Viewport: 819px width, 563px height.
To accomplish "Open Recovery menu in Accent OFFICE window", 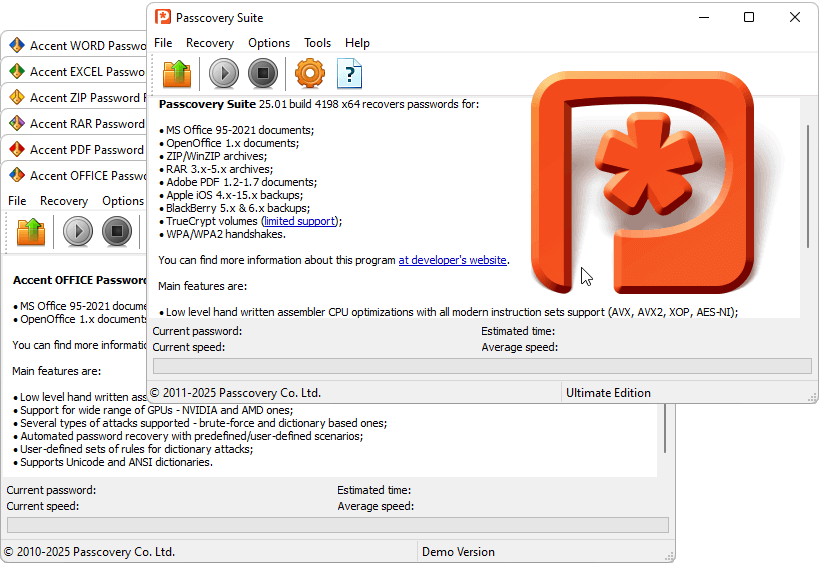I will pos(64,201).
